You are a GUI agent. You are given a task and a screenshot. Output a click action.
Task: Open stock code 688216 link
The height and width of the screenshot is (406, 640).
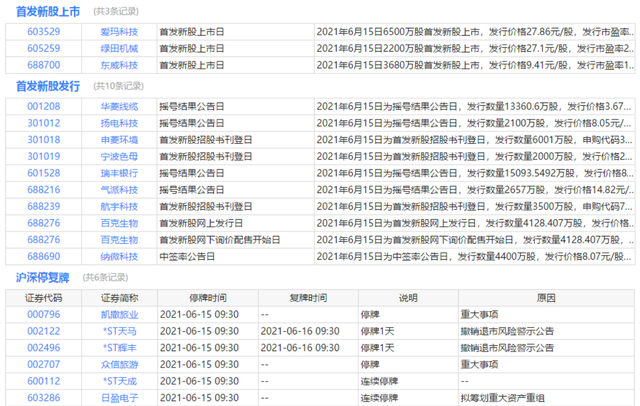click(44, 190)
